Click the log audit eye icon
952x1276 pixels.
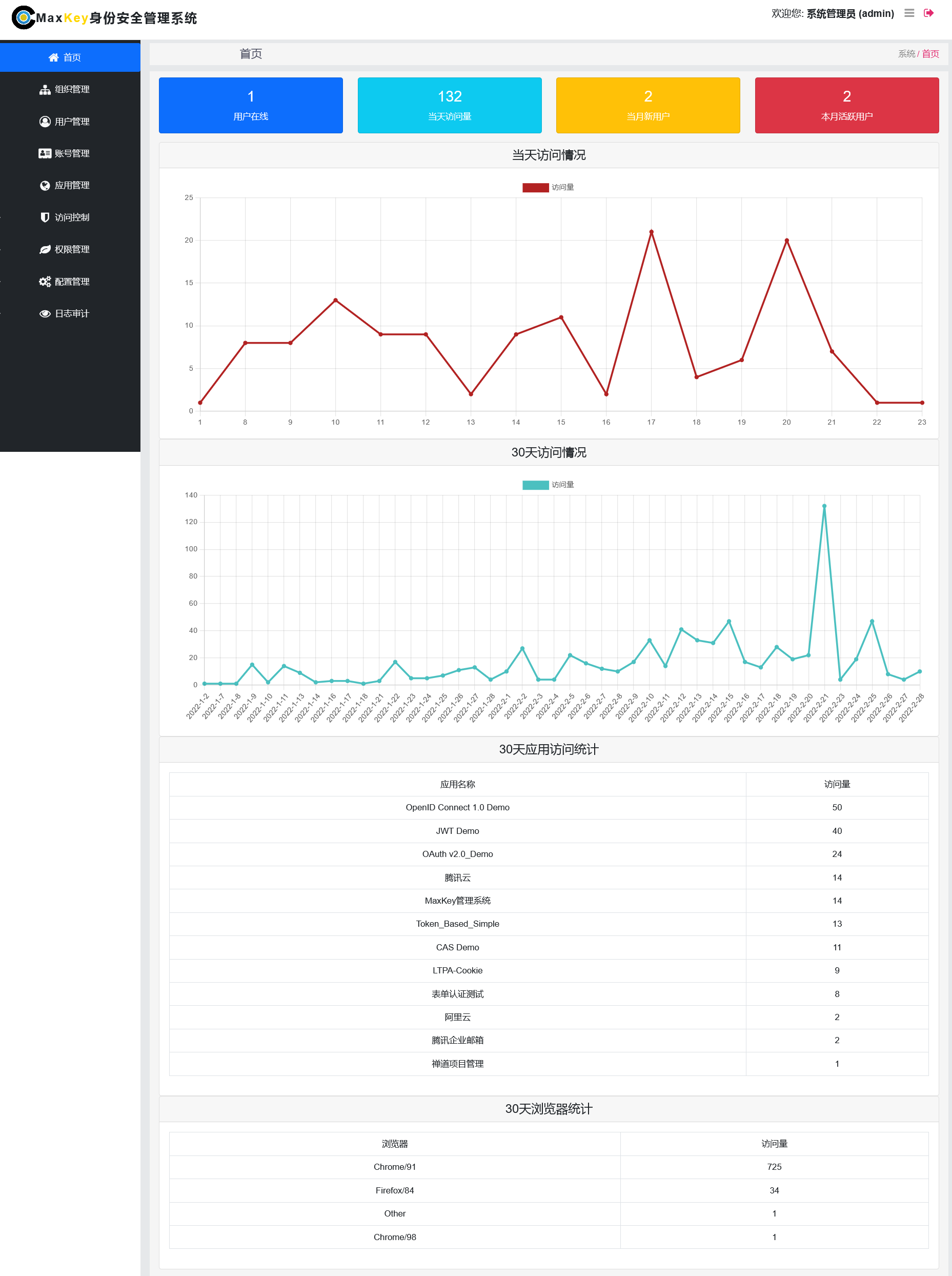(45, 313)
